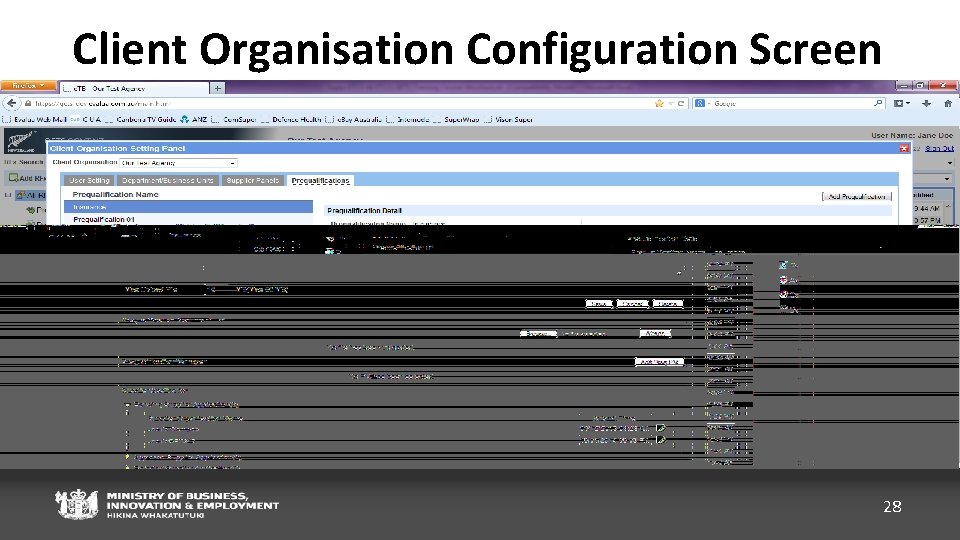Image resolution: width=960 pixels, height=540 pixels.
Task: Select the highlighted prequalification list row
Action: tap(189, 207)
